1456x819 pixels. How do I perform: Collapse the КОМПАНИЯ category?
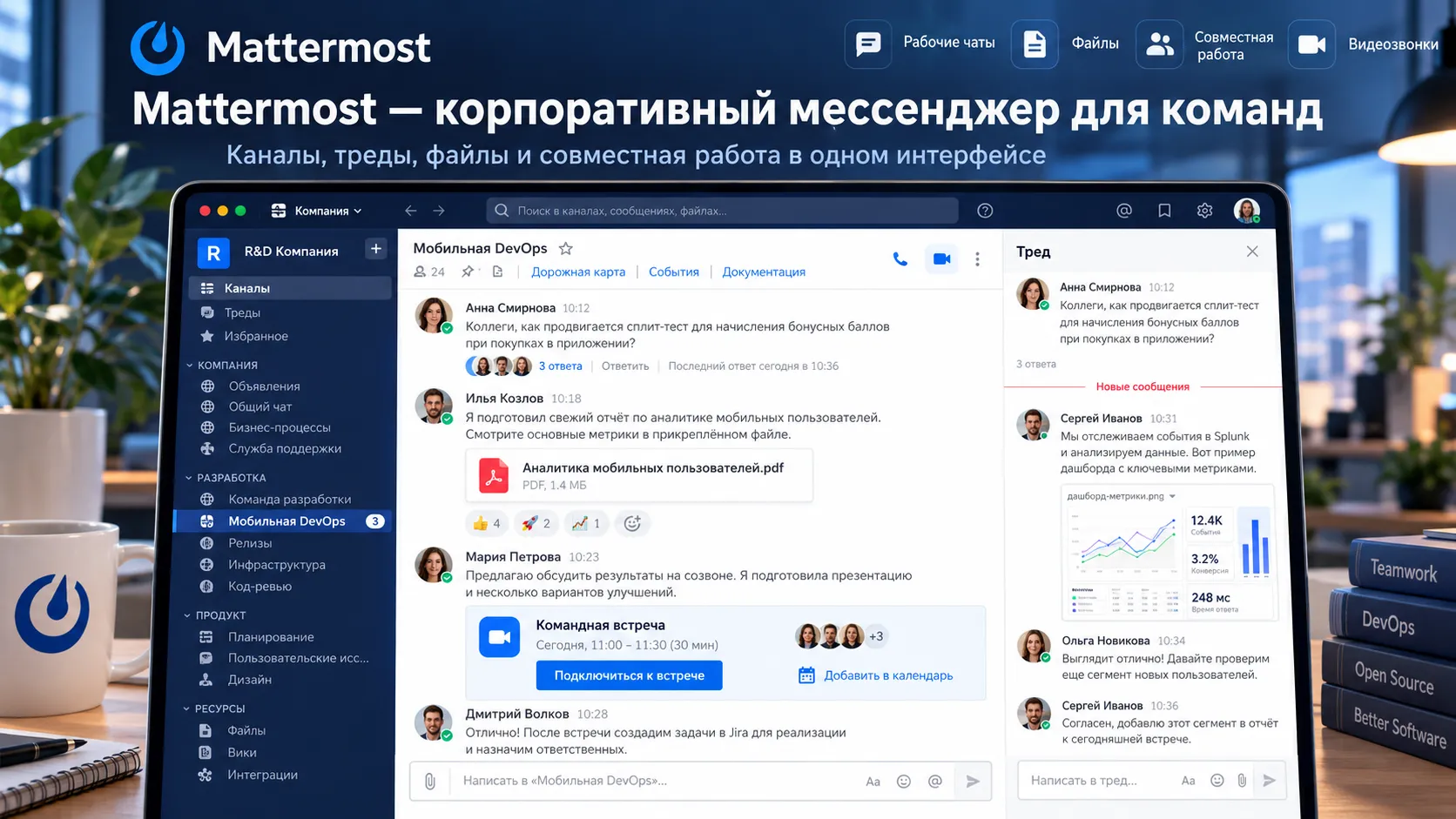[222, 365]
